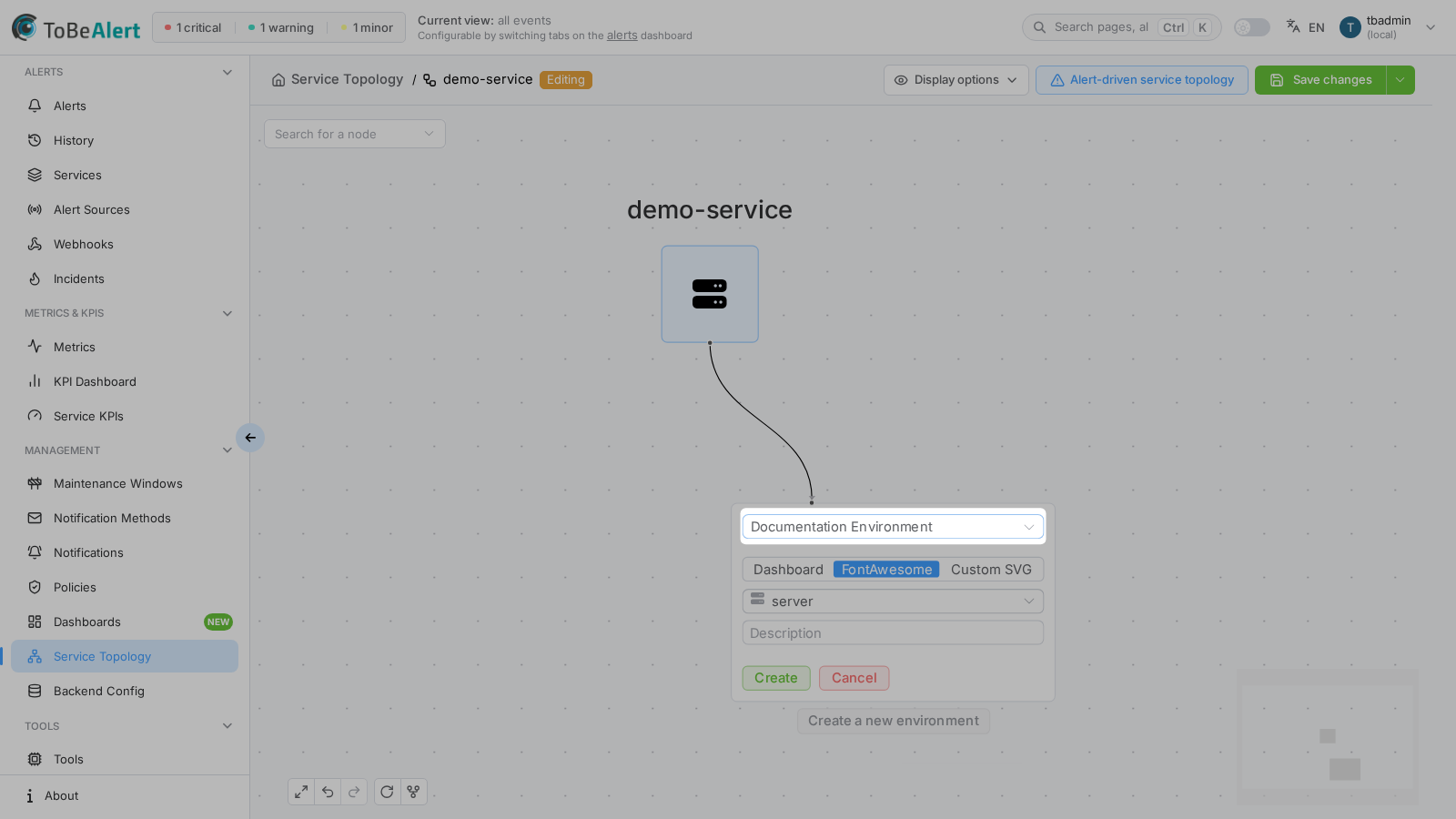This screenshot has width=1456, height=819.
Task: Select the Dashboard icon type option
Action: [788, 570]
